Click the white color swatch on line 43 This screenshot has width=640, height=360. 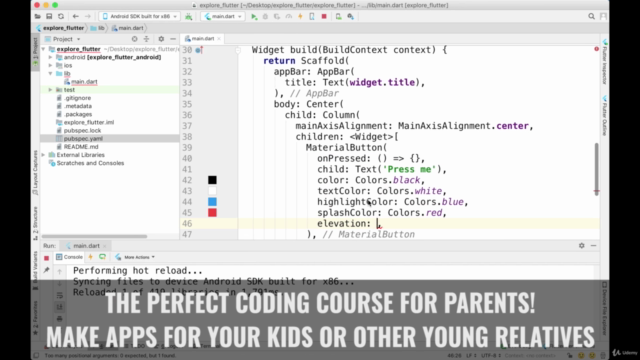click(x=212, y=191)
